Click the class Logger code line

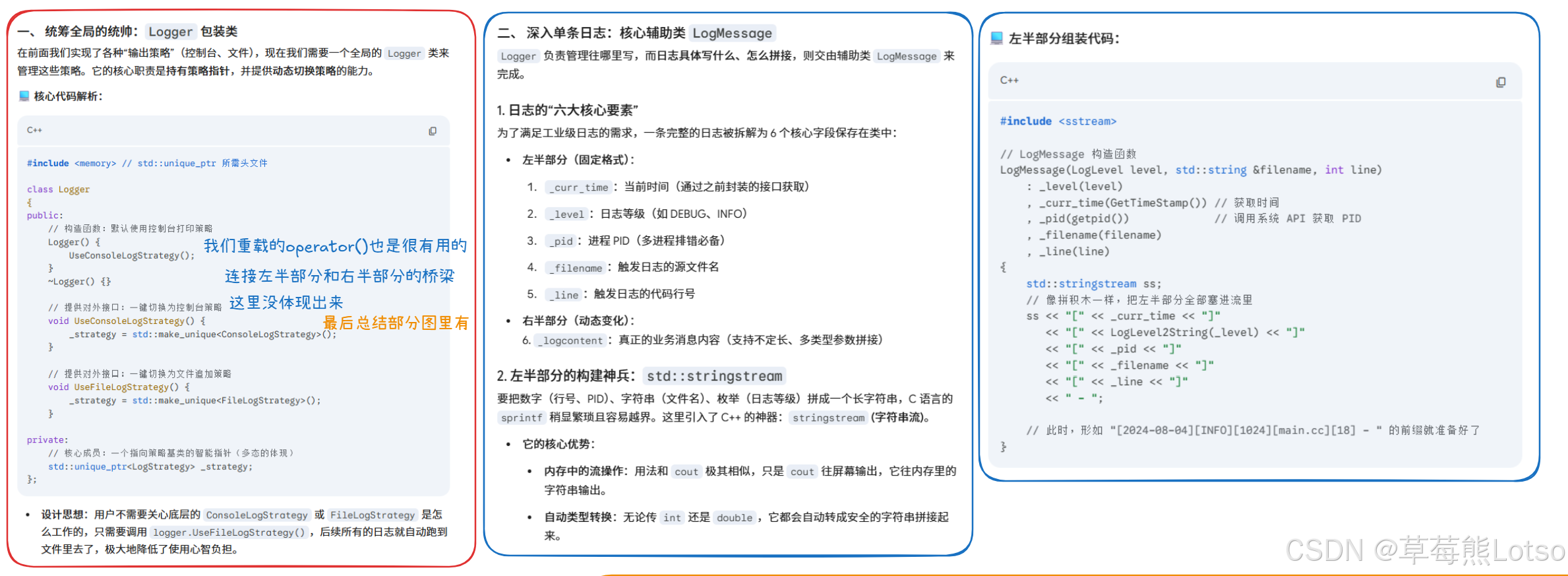point(58,189)
